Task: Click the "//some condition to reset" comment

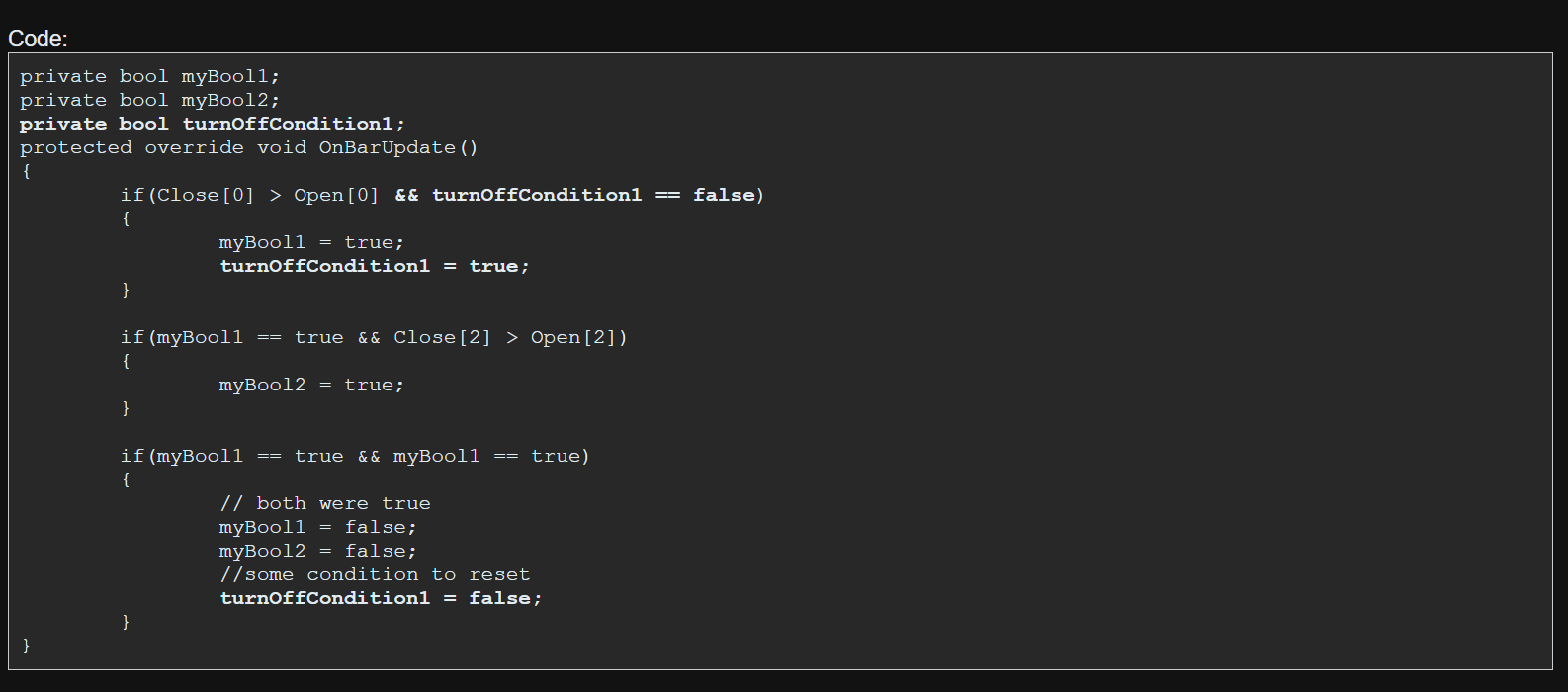Action: click(375, 574)
